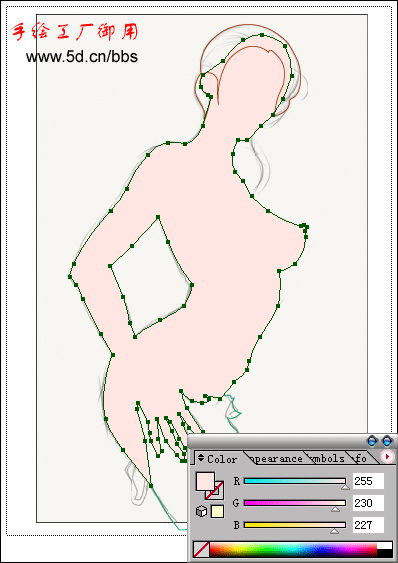398x563 pixels.
Task: Select the pink fill color box
Action: pyautogui.click(x=205, y=481)
